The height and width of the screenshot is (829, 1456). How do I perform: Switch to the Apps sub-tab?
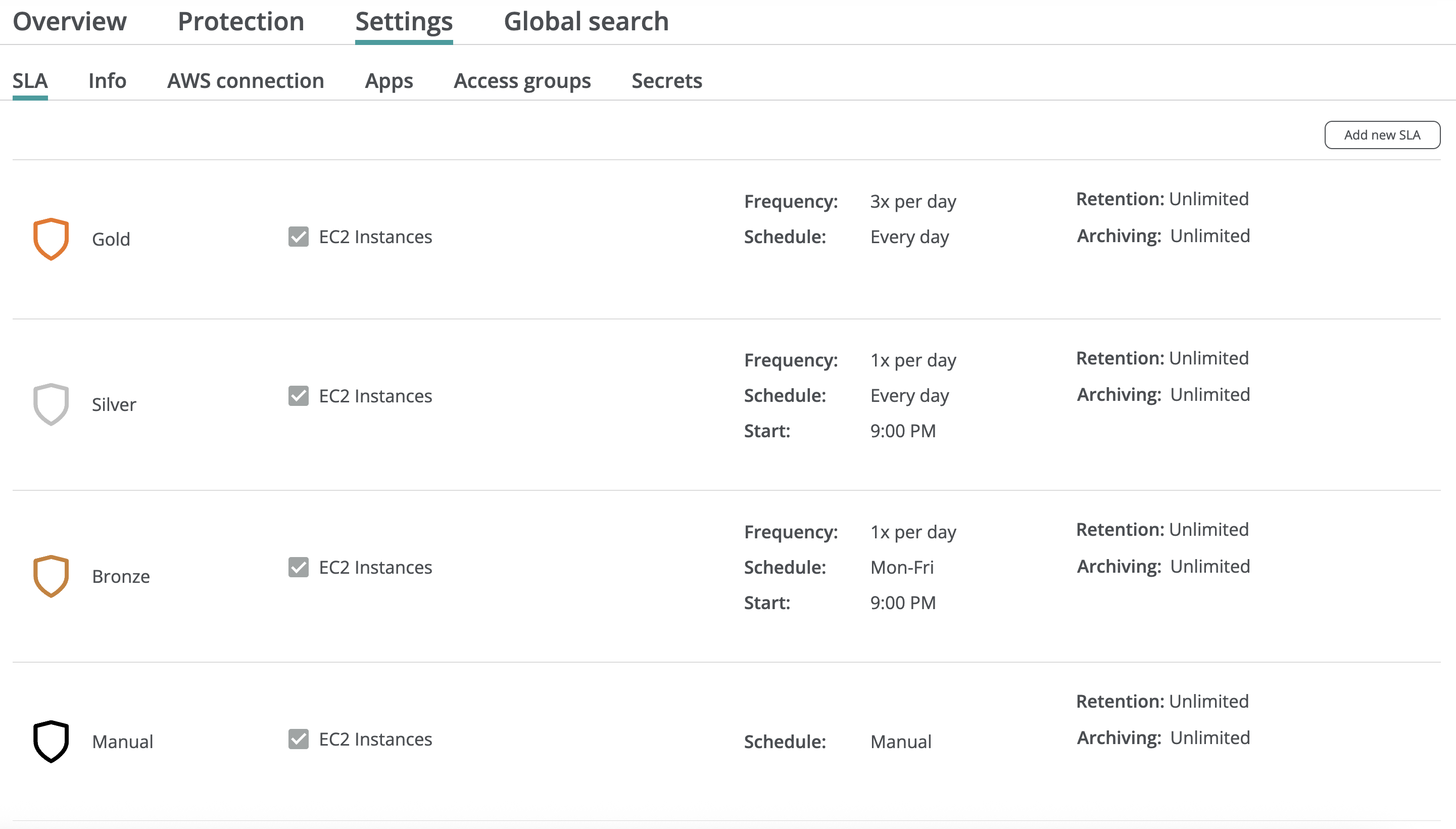coord(389,81)
